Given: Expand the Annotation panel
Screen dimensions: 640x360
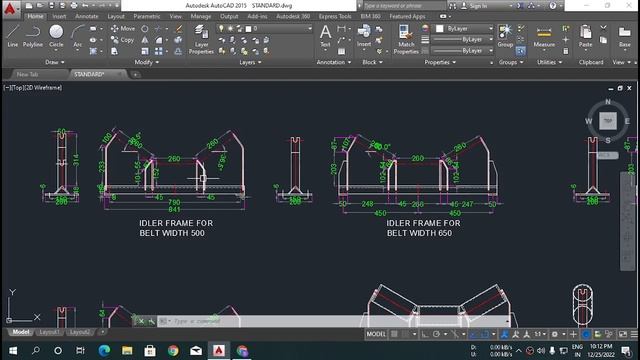Looking at the screenshot, I should [x=333, y=62].
